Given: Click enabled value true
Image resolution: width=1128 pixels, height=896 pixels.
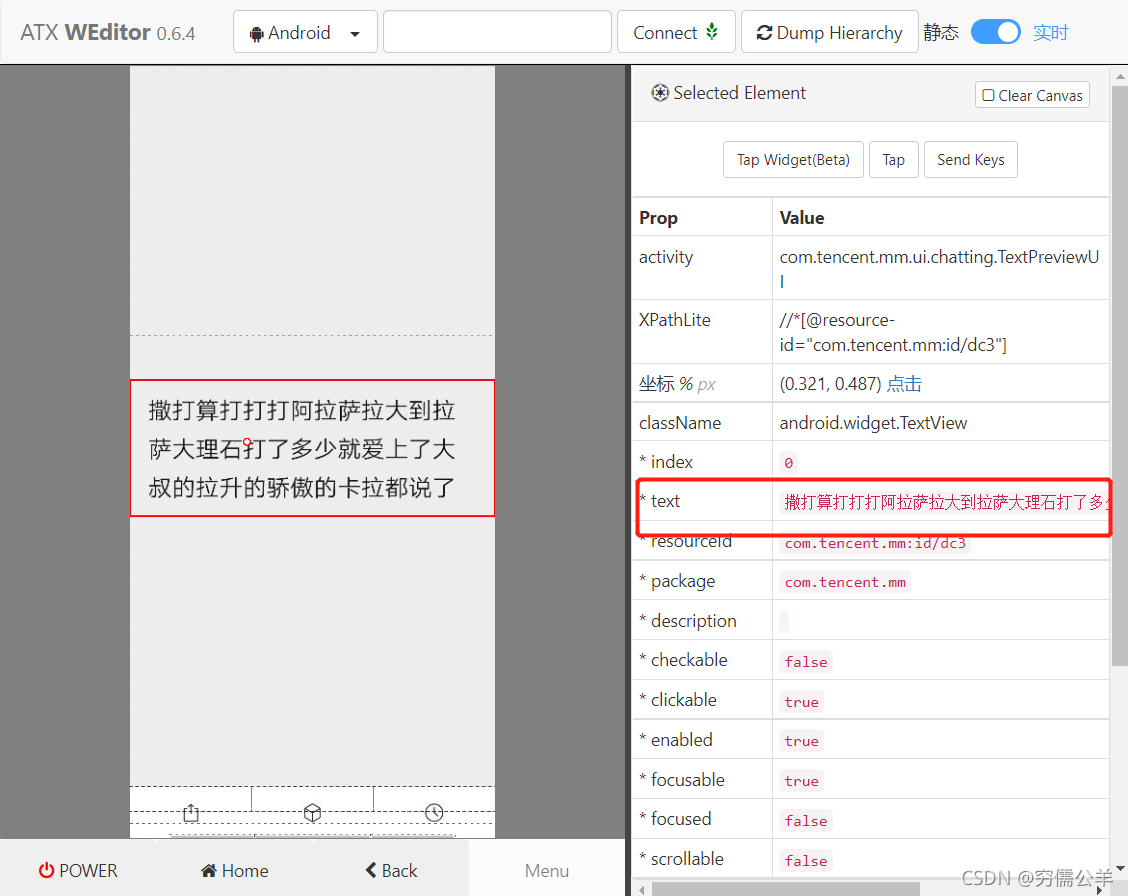Looking at the screenshot, I should pos(801,741).
